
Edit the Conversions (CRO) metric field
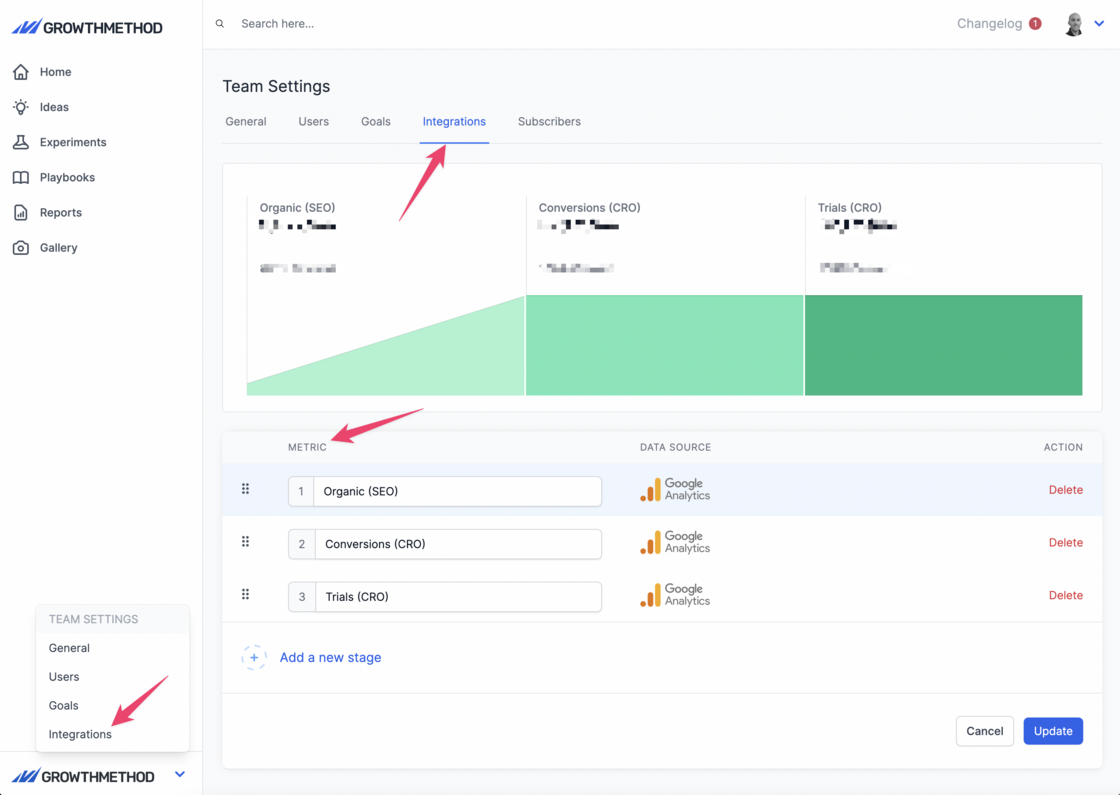(x=458, y=544)
